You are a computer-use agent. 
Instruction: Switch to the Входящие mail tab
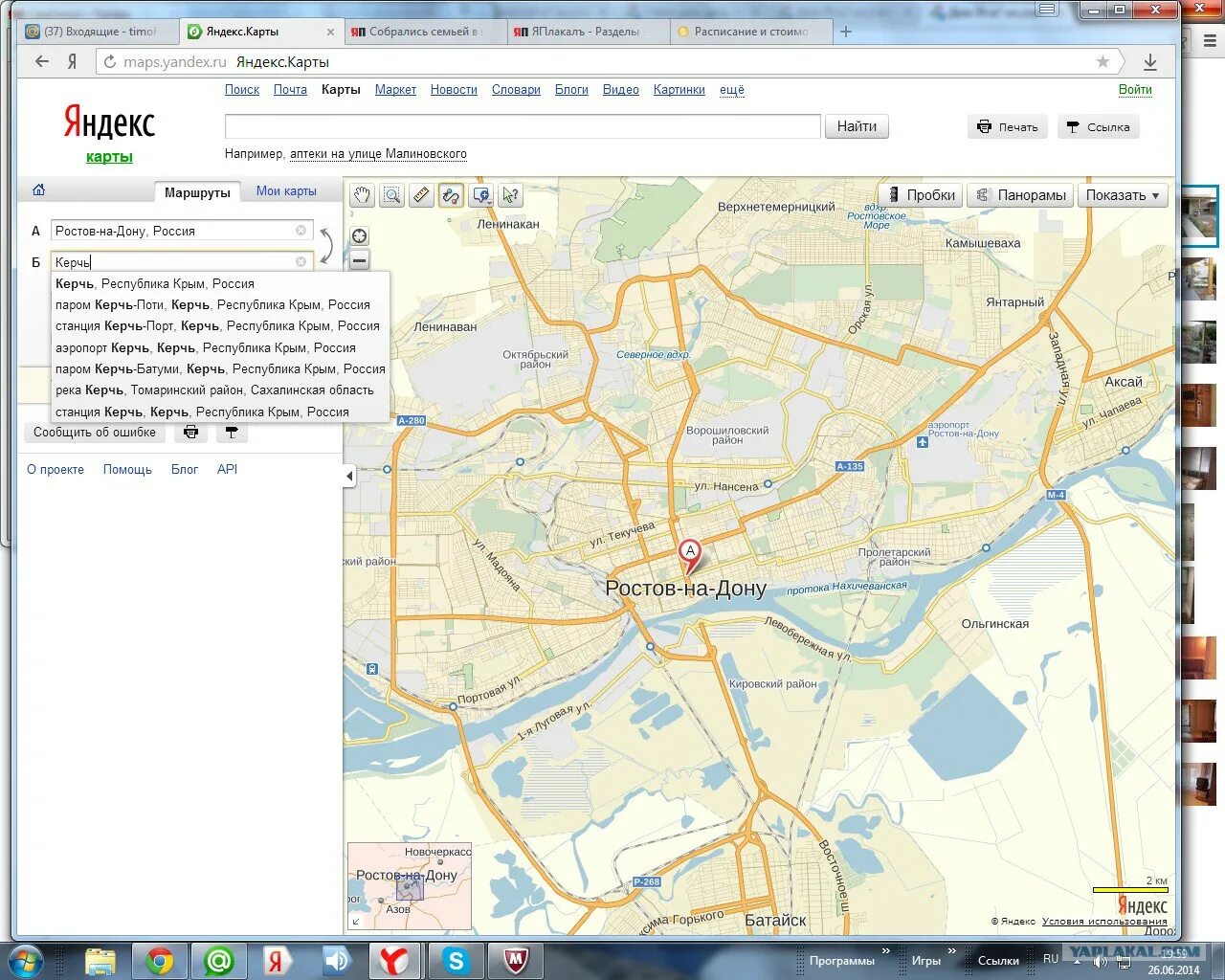[x=96, y=32]
